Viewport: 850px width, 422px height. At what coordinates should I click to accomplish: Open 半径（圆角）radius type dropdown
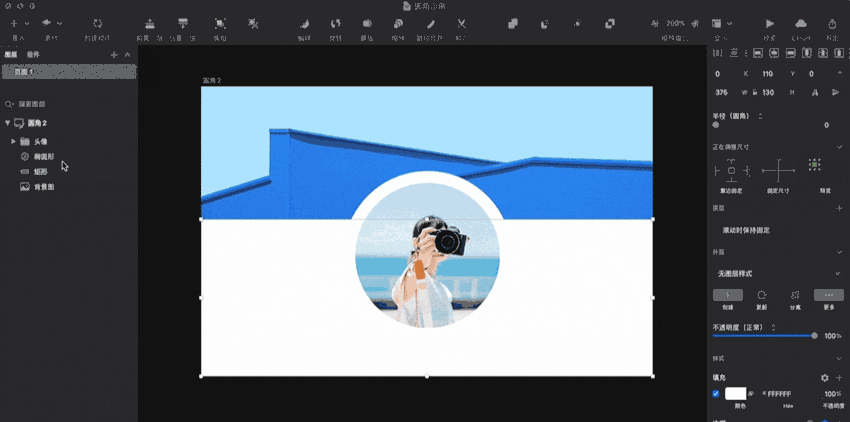tap(760, 116)
